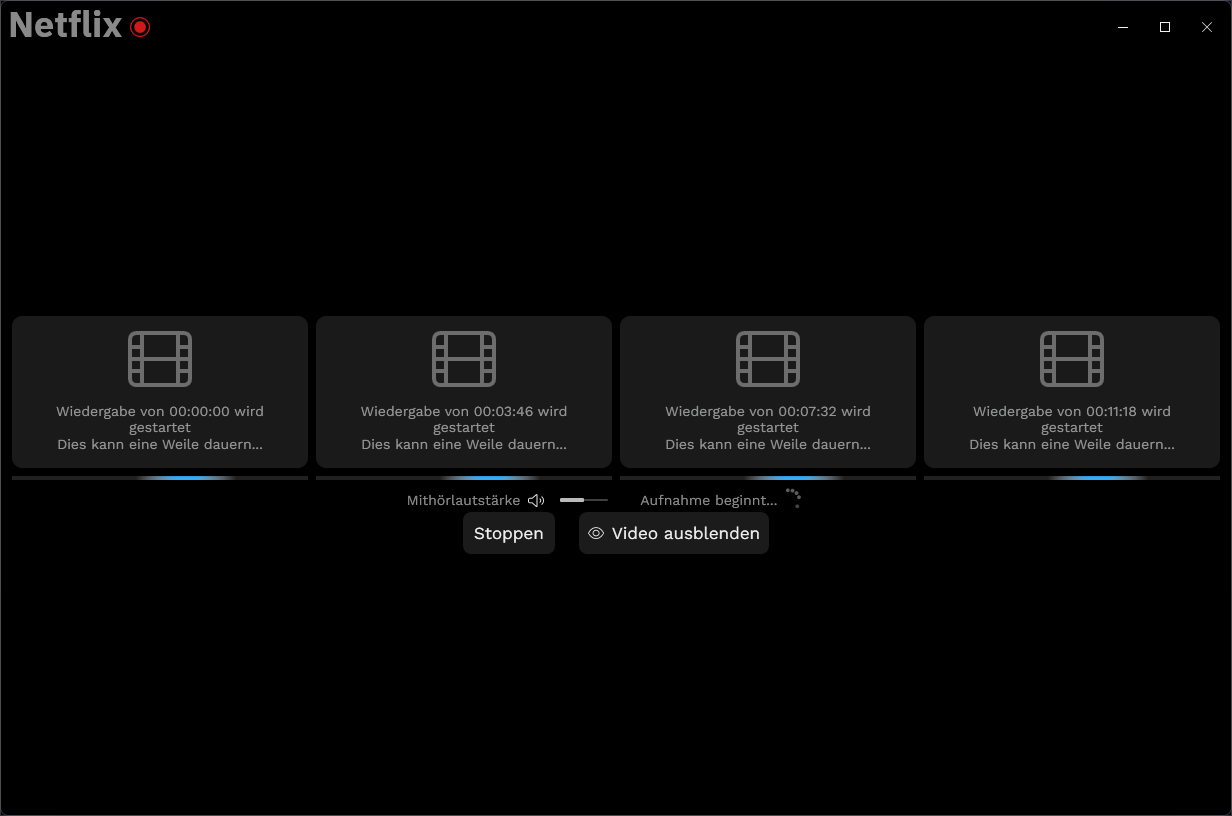Adjust the Mithörlautstärke volume slider
1232x816 pixels.
pos(584,499)
